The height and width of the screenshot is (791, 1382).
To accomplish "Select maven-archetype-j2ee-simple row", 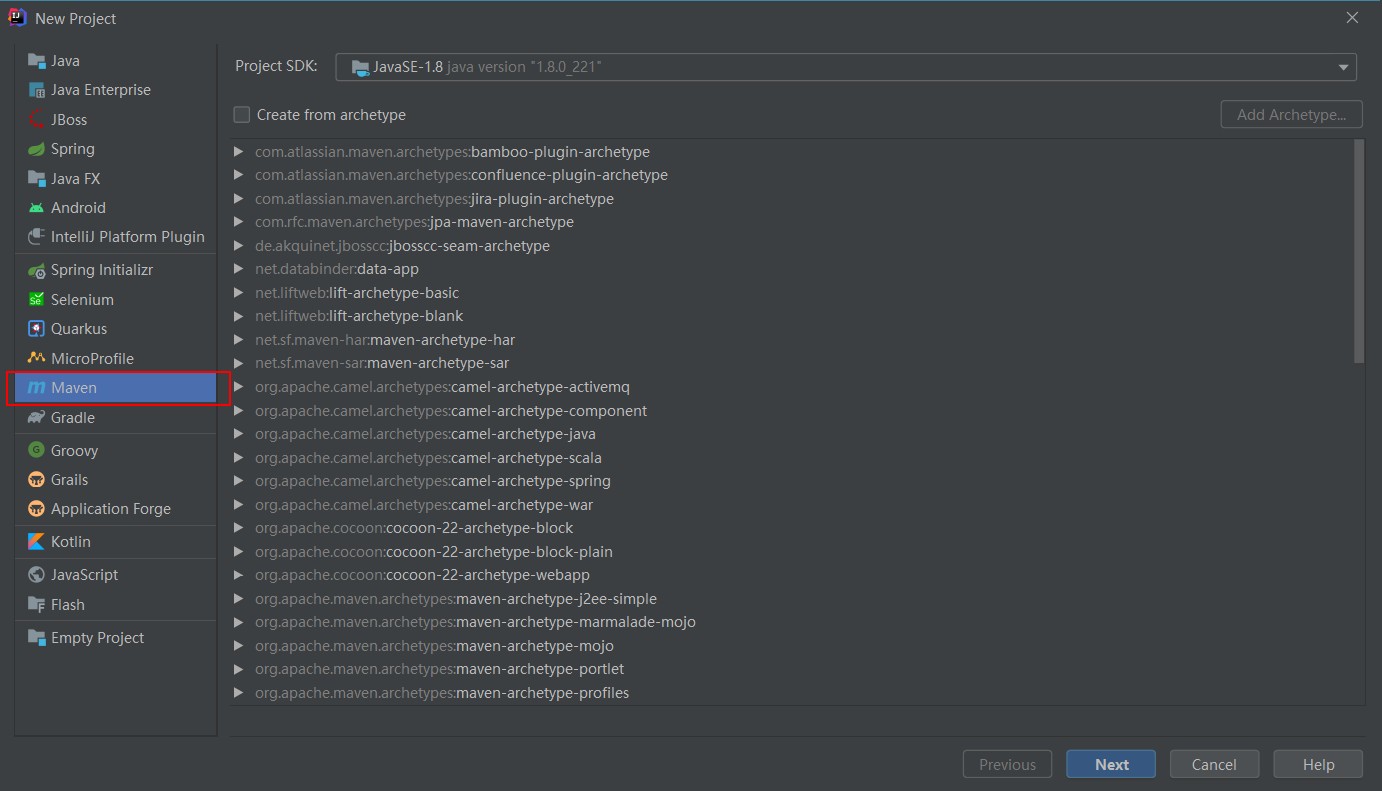I will tap(792, 599).
